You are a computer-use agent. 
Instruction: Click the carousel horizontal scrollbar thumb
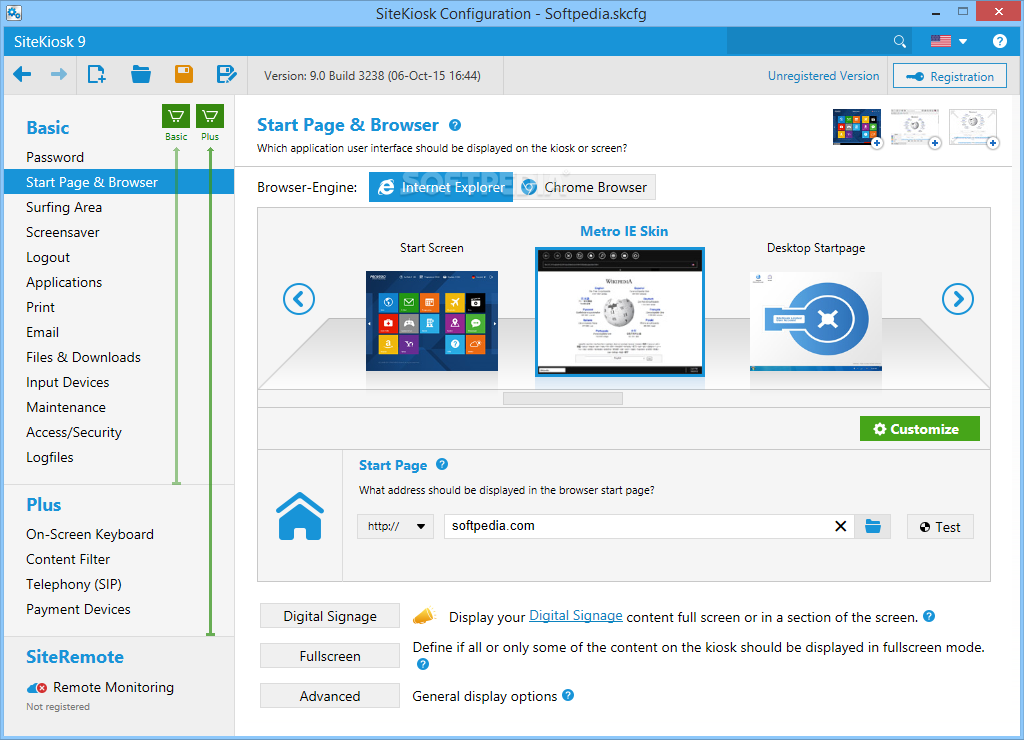[x=562, y=398]
